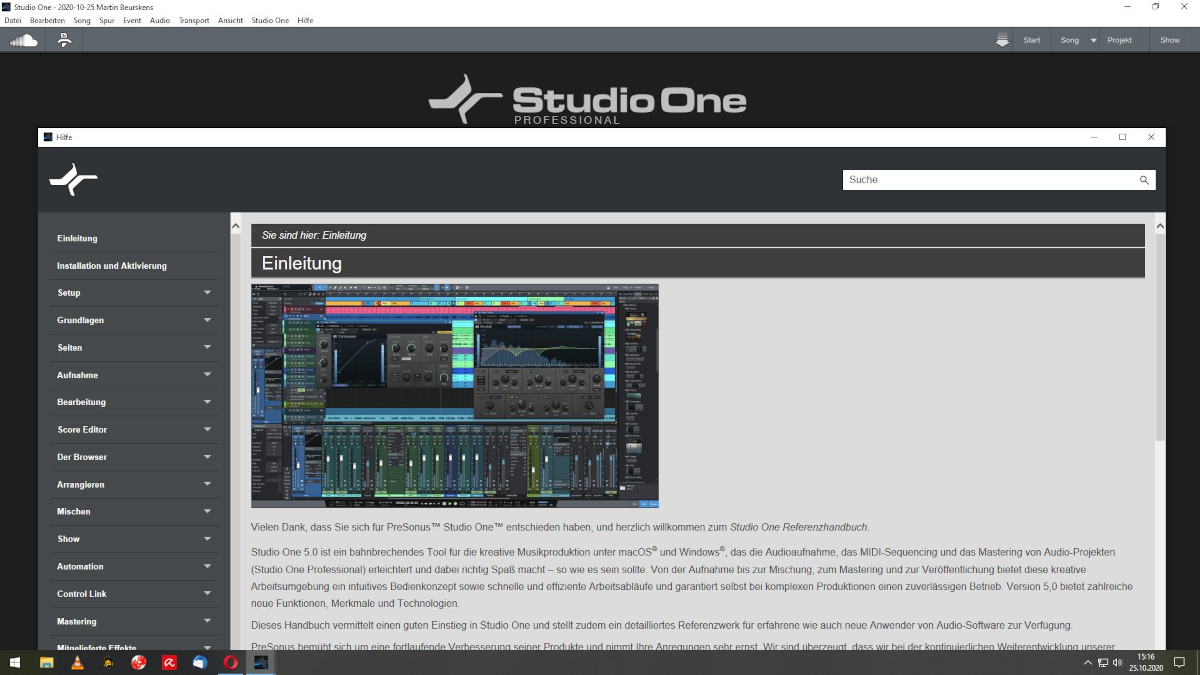Open the Datei menu

pyautogui.click(x=13, y=20)
